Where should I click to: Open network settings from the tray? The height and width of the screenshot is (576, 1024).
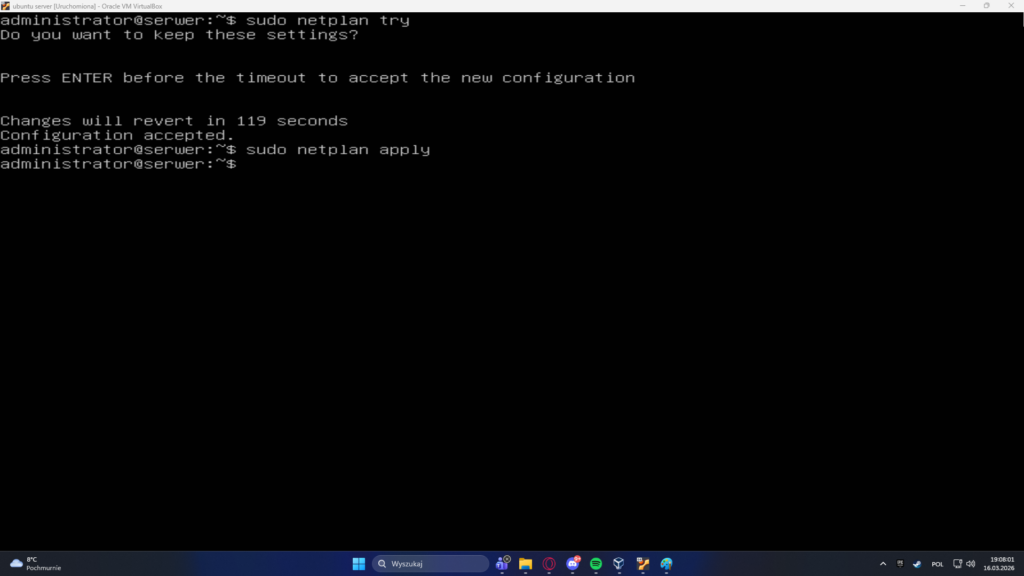(957, 564)
